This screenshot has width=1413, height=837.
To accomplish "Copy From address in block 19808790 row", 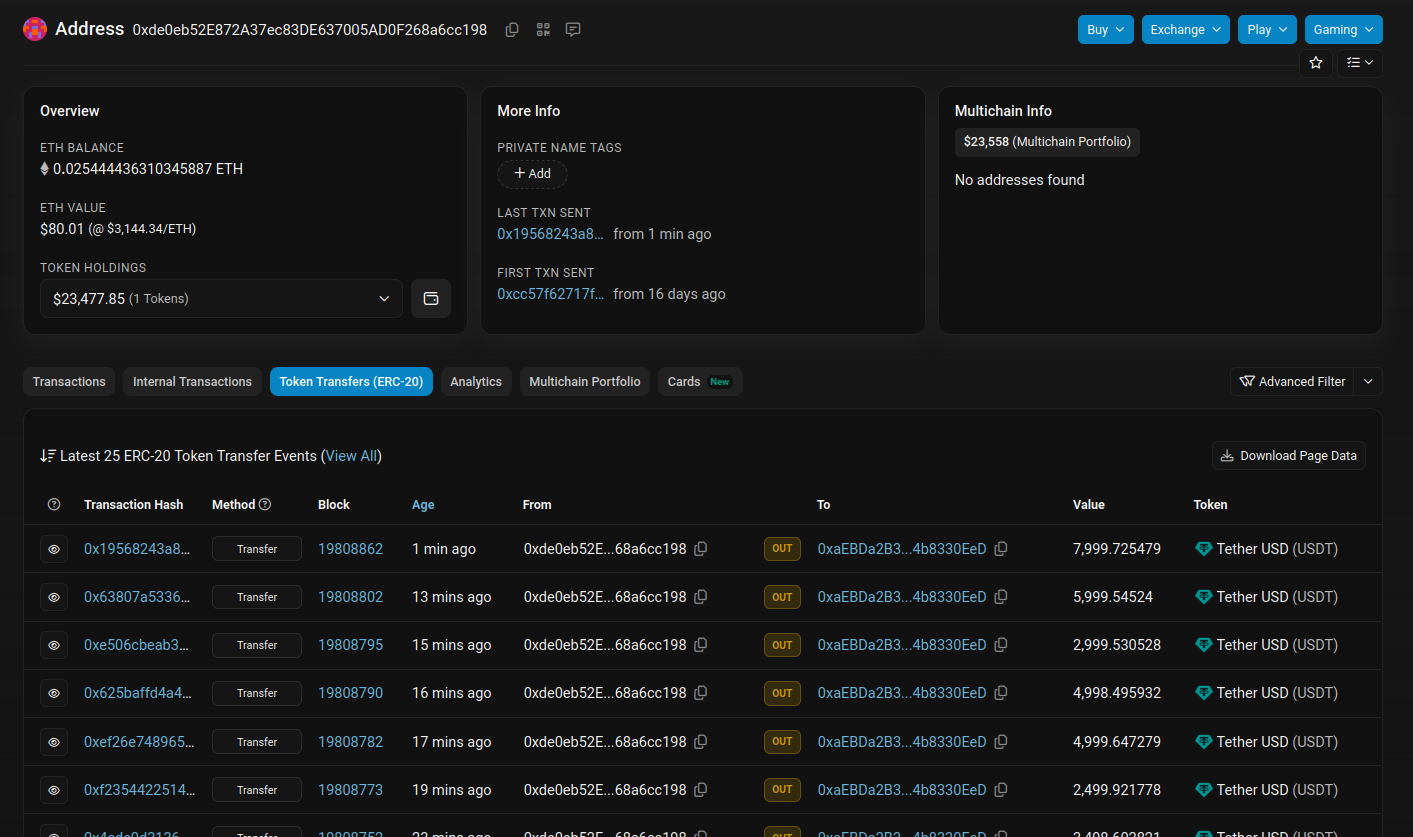I will tap(701, 693).
